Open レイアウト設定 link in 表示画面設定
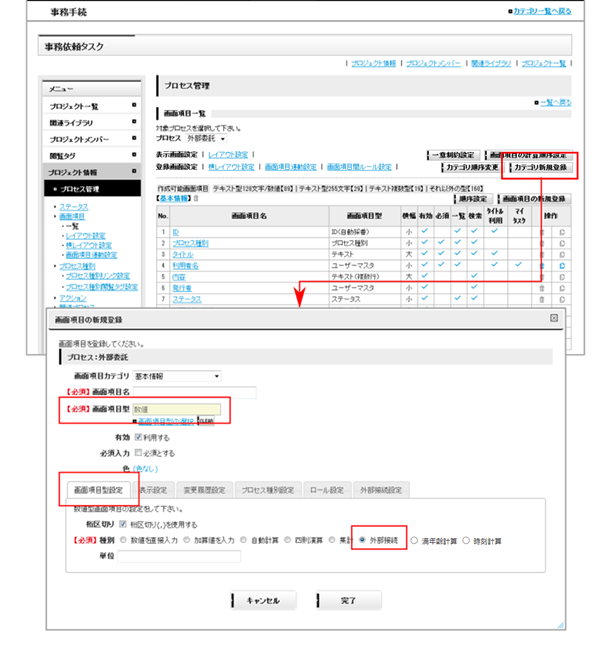Viewport: 616px width, 646px height. click(228, 154)
